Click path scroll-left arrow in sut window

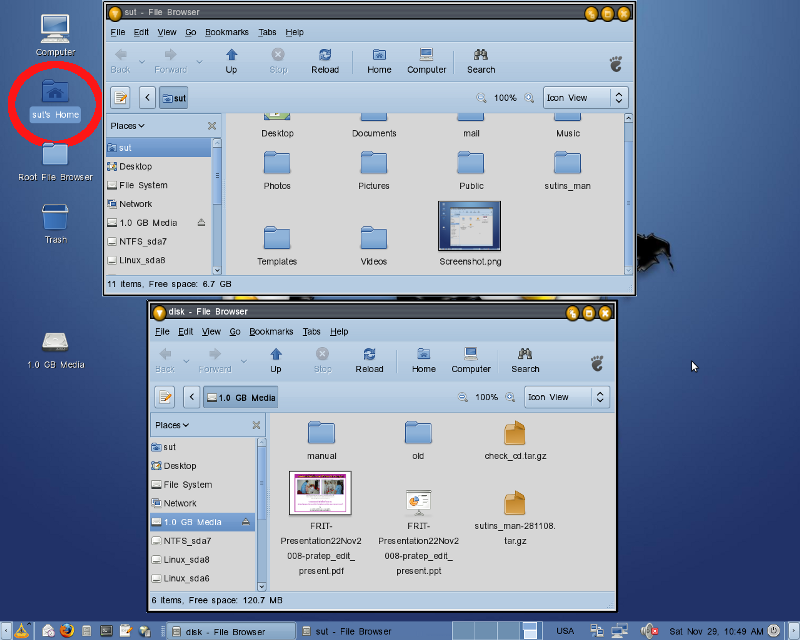(147, 97)
